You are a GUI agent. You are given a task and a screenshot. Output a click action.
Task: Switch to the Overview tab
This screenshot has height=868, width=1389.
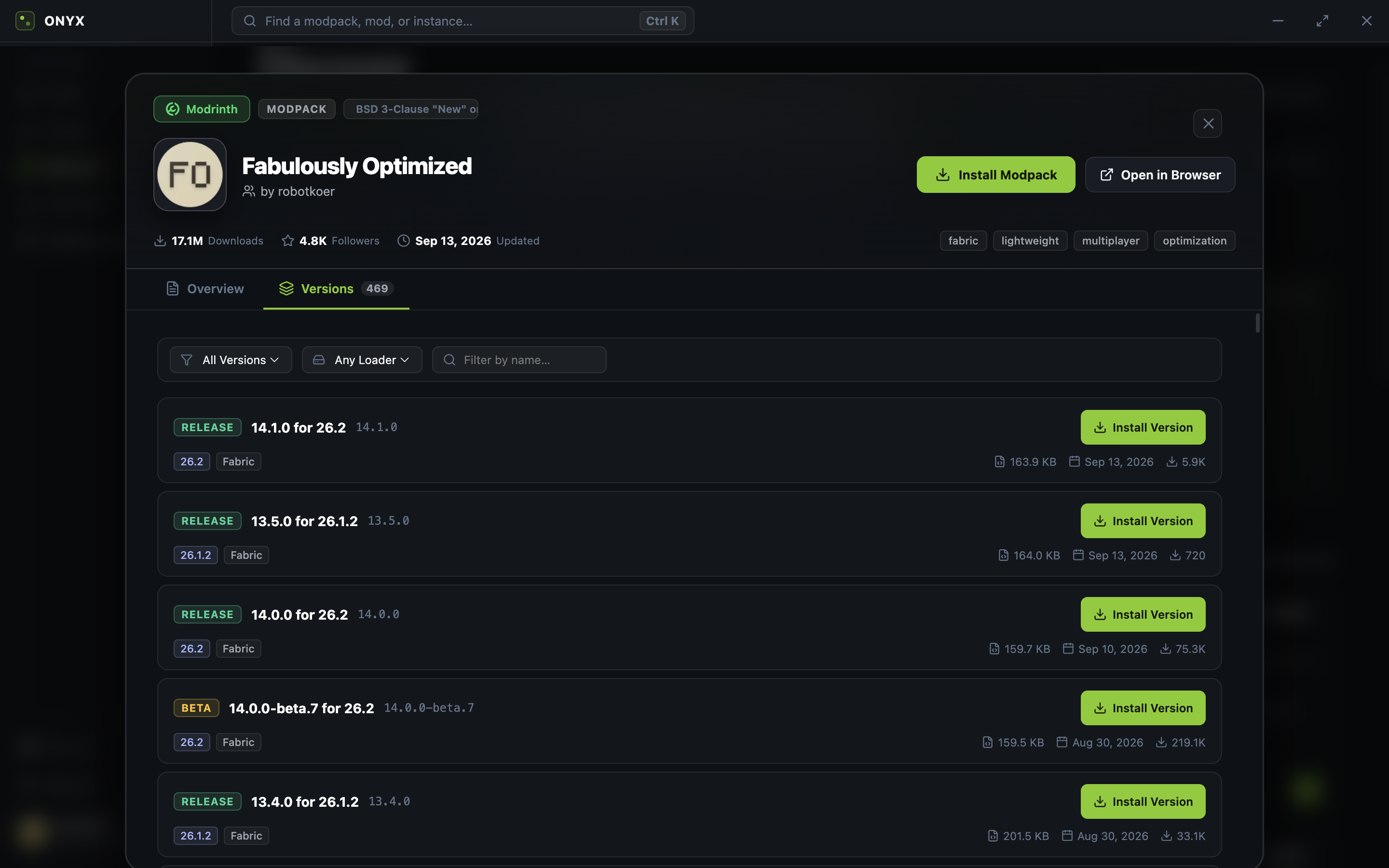(205, 289)
